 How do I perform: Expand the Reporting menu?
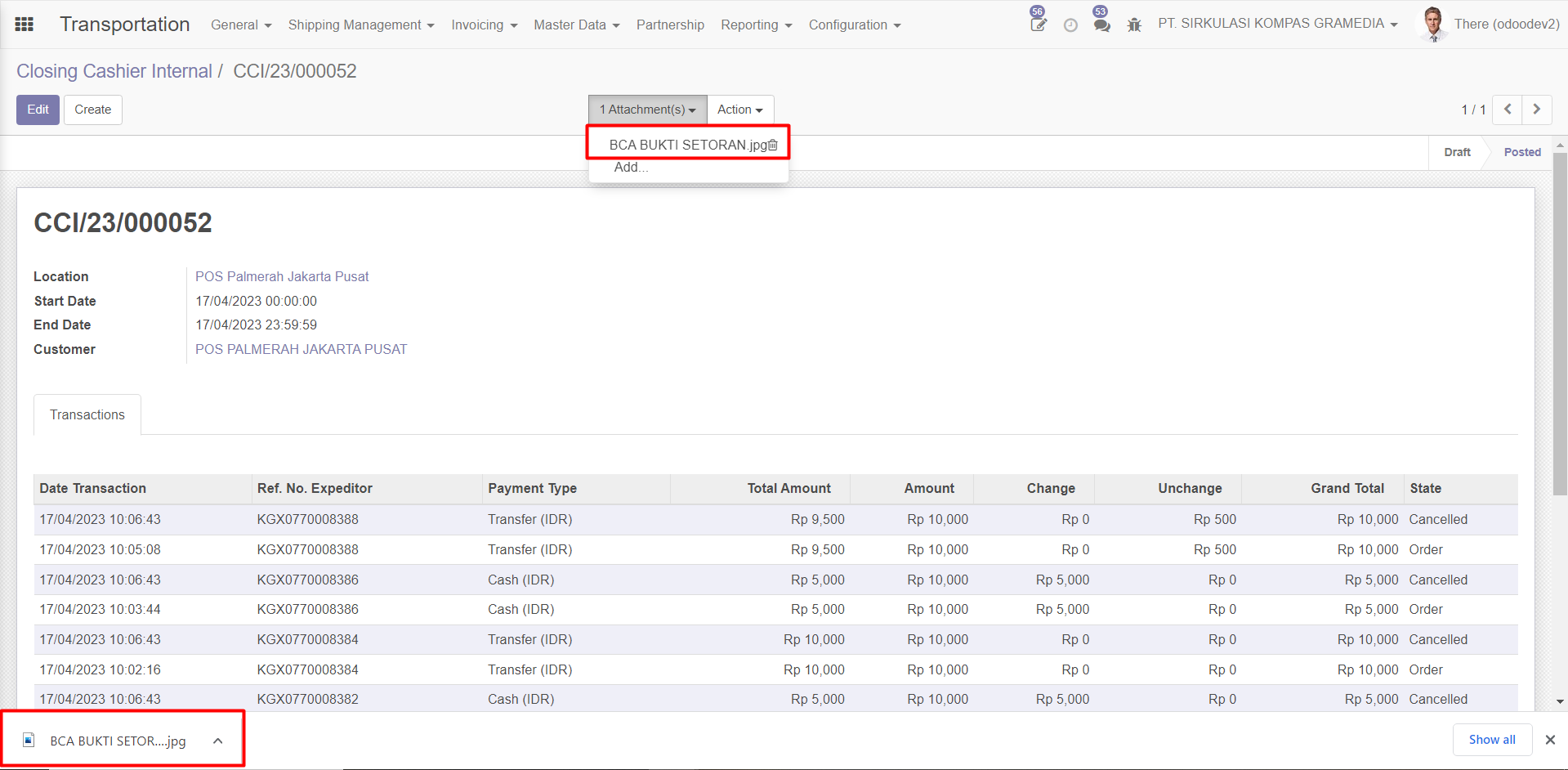point(757,25)
